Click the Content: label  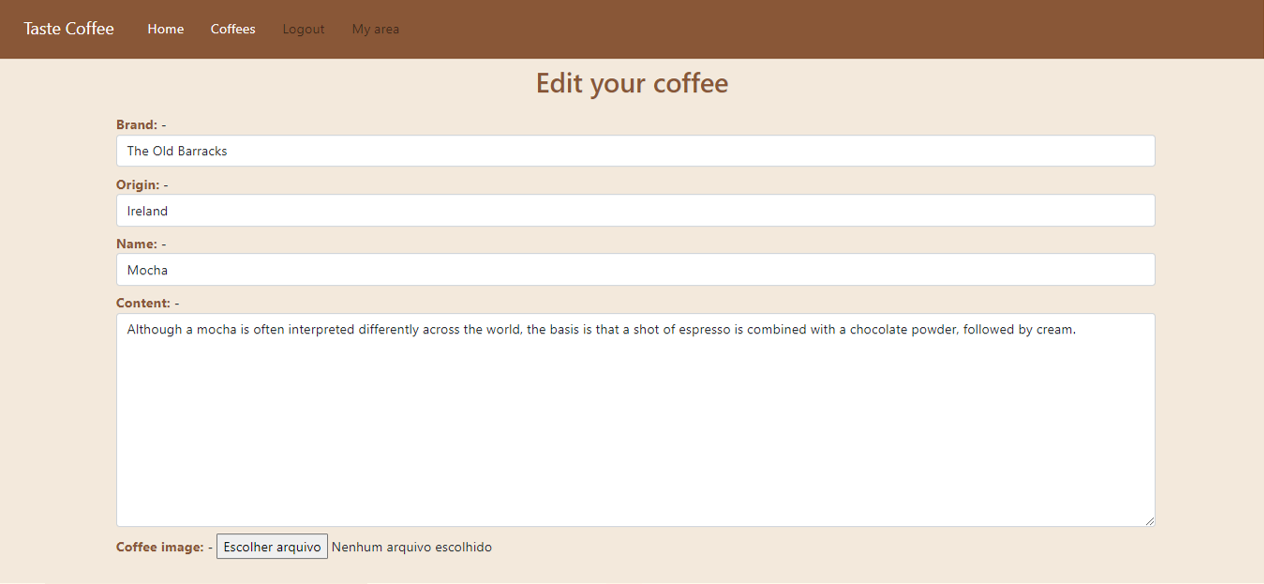[x=143, y=303]
